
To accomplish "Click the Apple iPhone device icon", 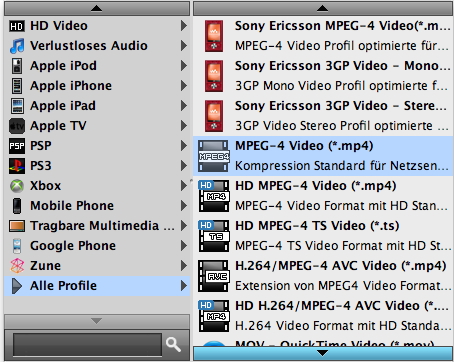I will point(17,86).
